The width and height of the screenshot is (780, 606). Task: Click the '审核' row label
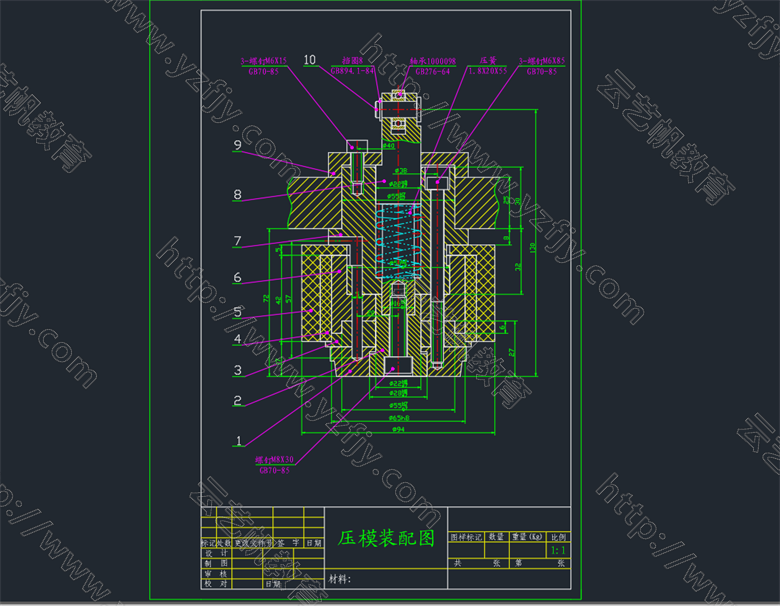click(x=216, y=574)
